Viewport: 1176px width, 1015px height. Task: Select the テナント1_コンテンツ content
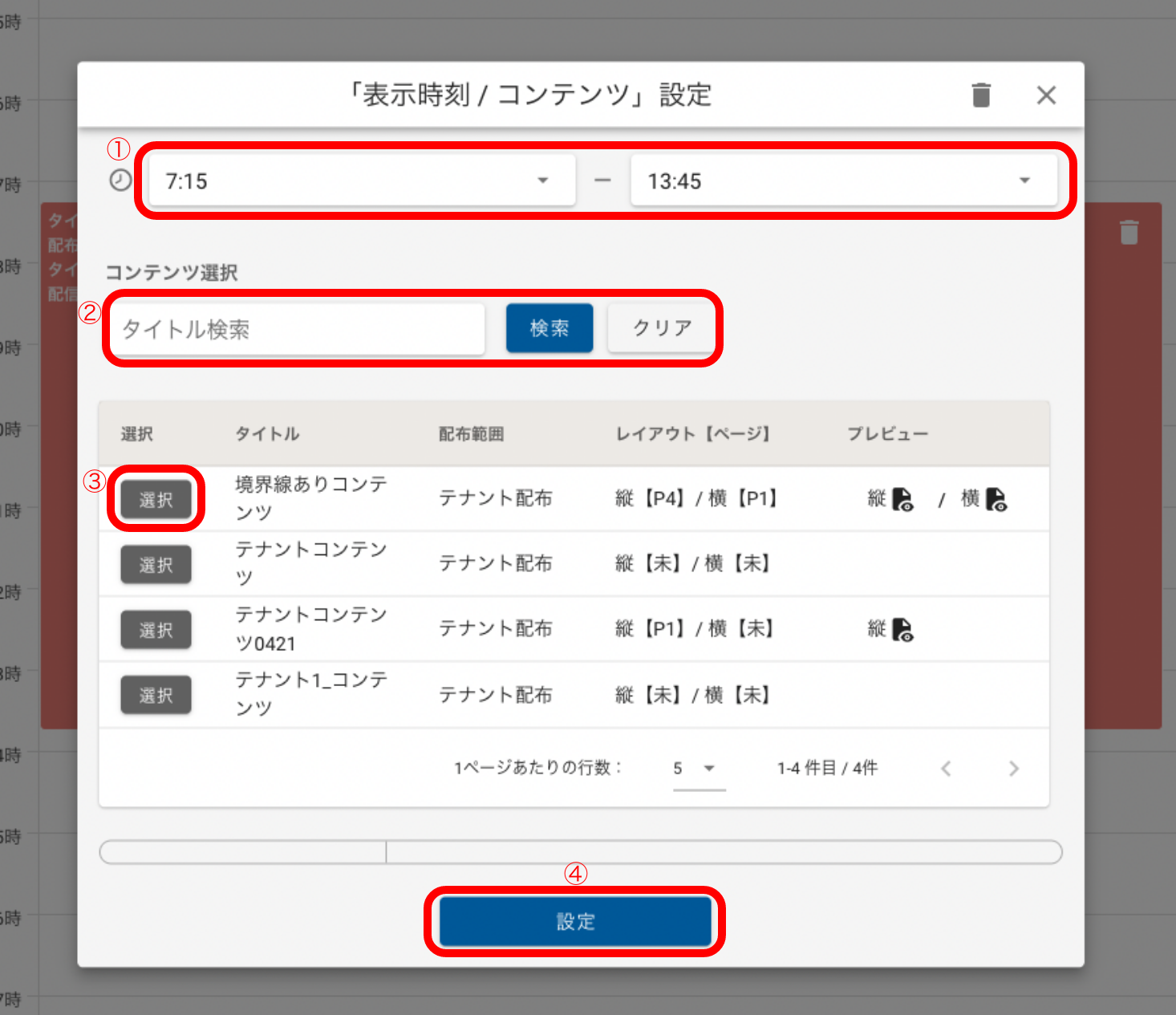156,696
